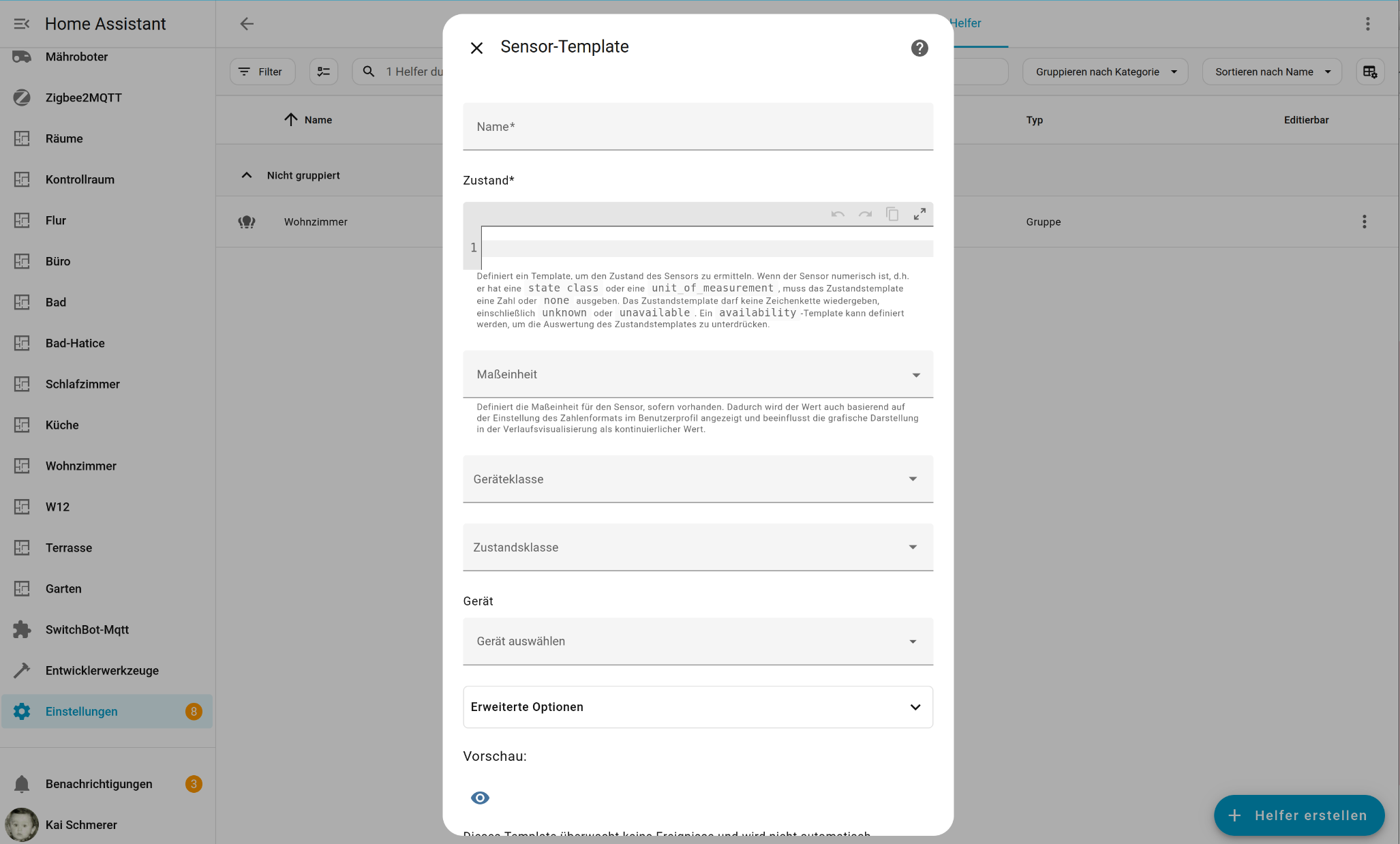Click the Filter button

click(x=262, y=72)
